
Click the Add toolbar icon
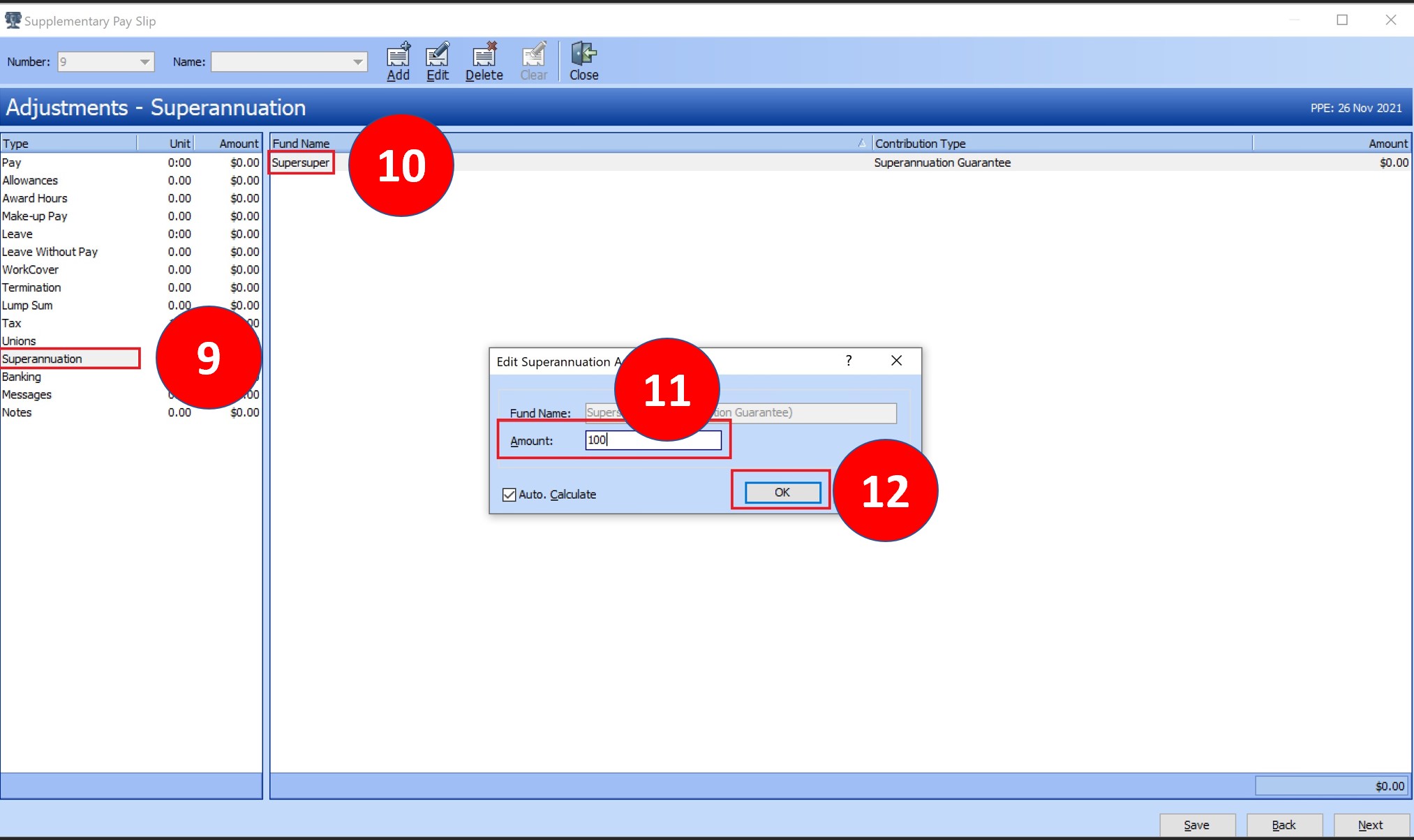coord(399,61)
